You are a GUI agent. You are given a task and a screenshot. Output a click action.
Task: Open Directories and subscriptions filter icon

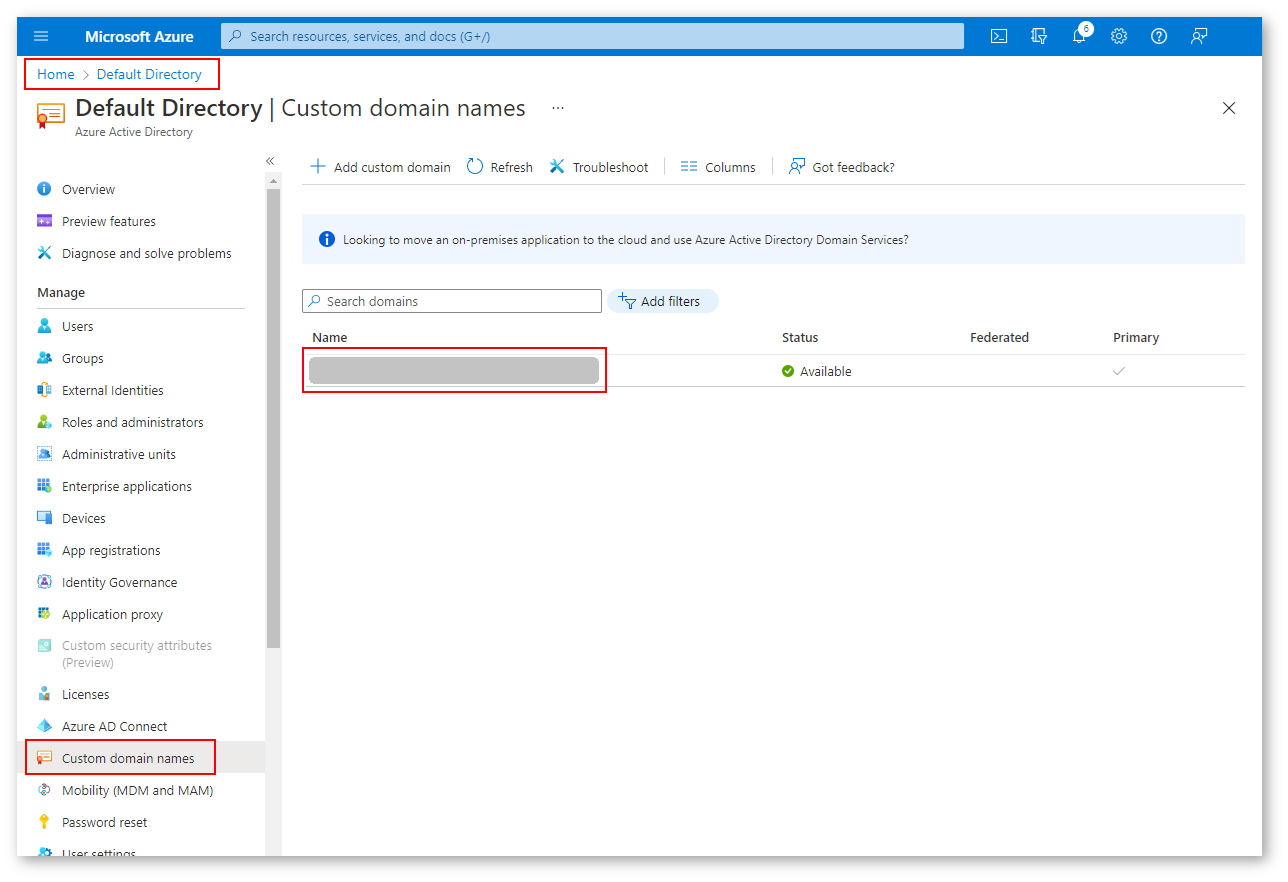1039,36
